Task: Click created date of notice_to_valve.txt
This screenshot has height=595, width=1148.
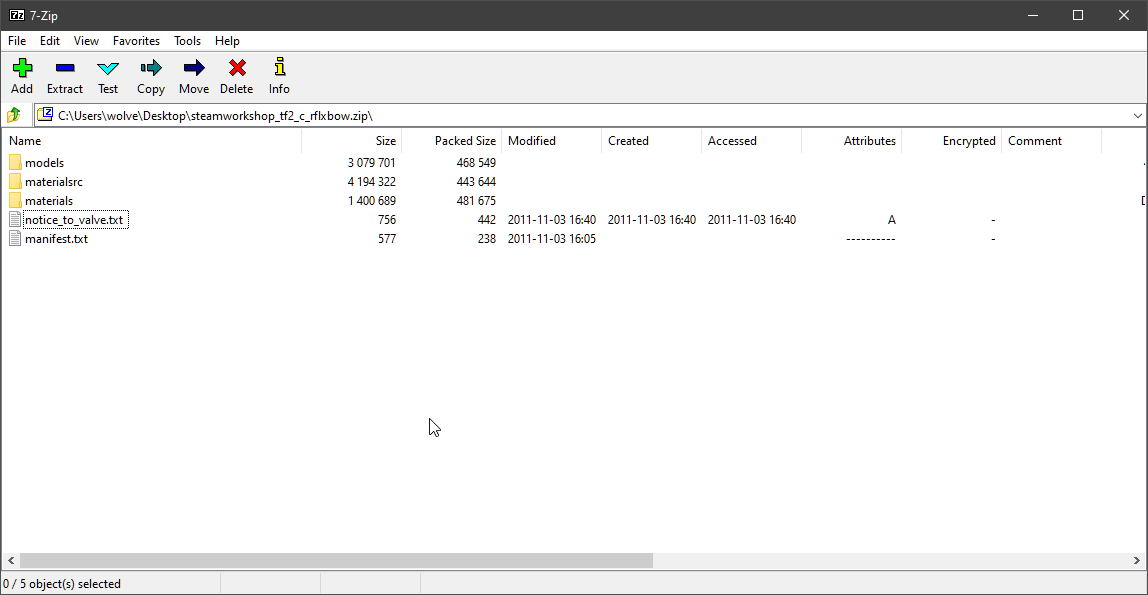Action: click(x=652, y=220)
